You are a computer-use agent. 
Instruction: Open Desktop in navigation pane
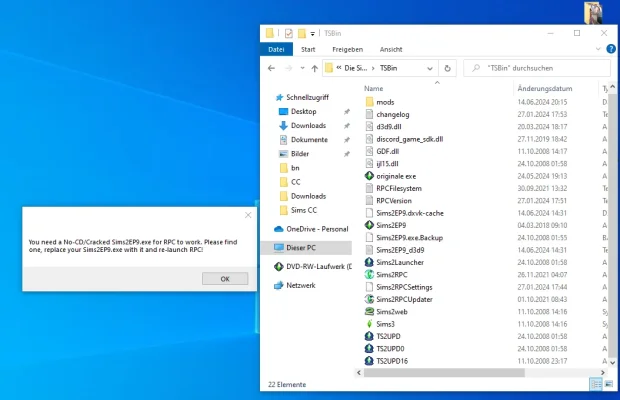tap(303, 111)
